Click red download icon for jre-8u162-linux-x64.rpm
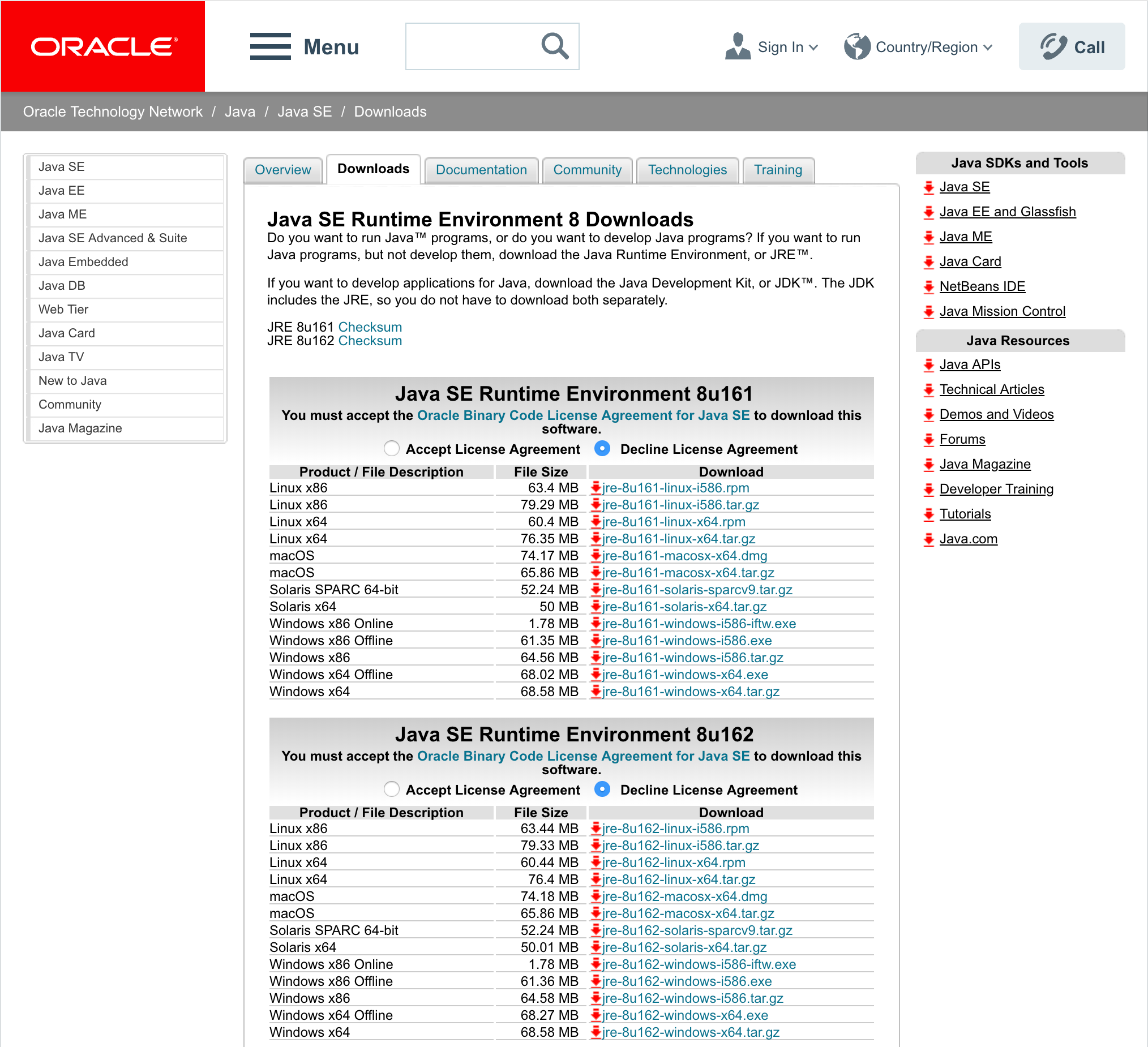 click(596, 863)
